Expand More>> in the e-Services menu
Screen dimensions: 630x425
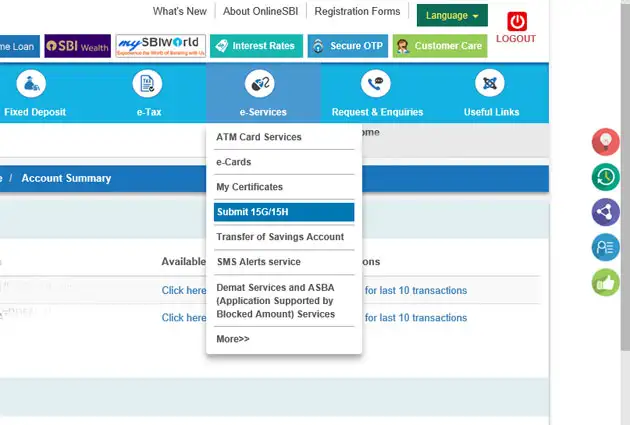pyautogui.click(x=233, y=339)
